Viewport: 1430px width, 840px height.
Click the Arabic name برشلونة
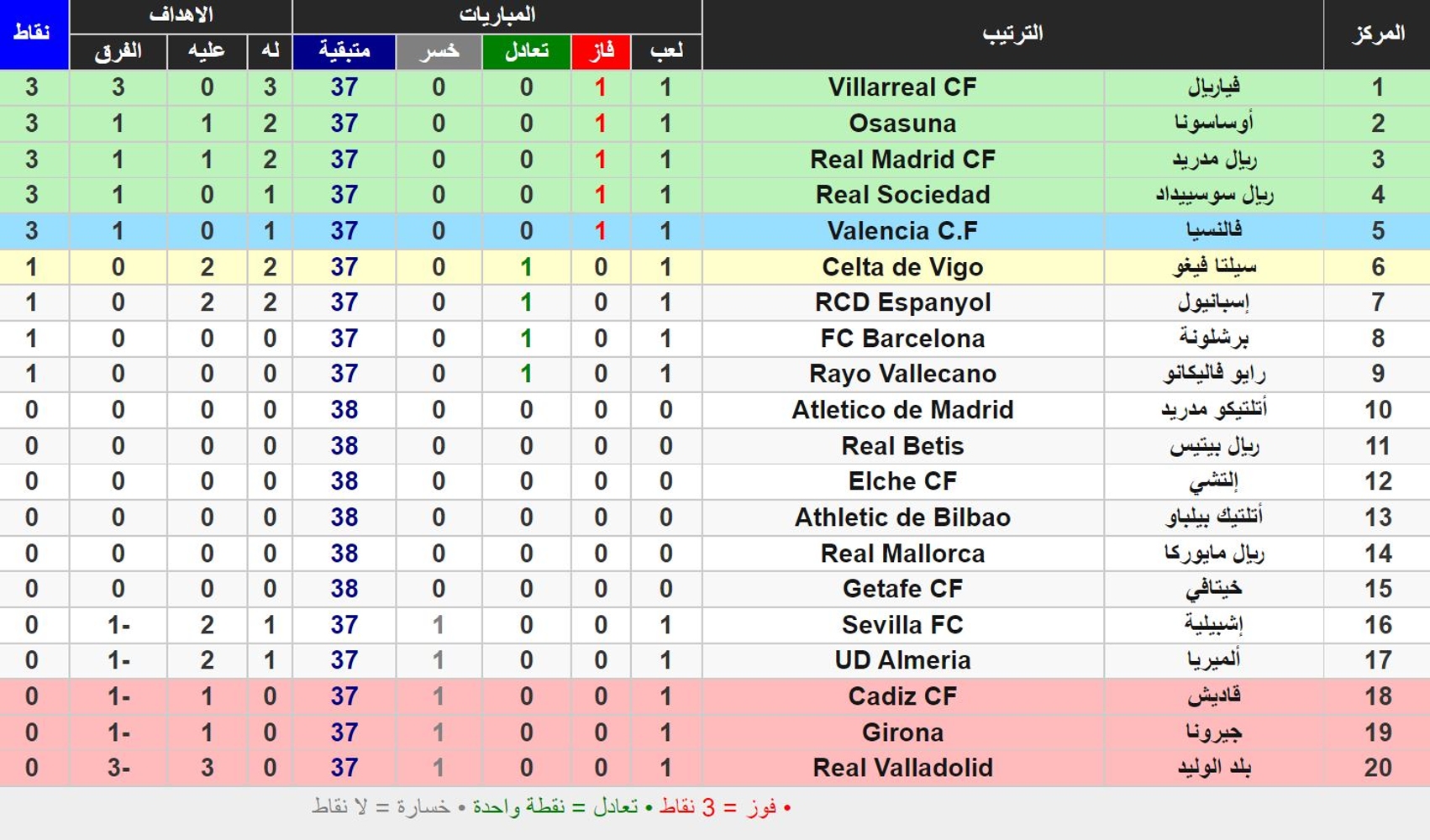pyautogui.click(x=1213, y=339)
